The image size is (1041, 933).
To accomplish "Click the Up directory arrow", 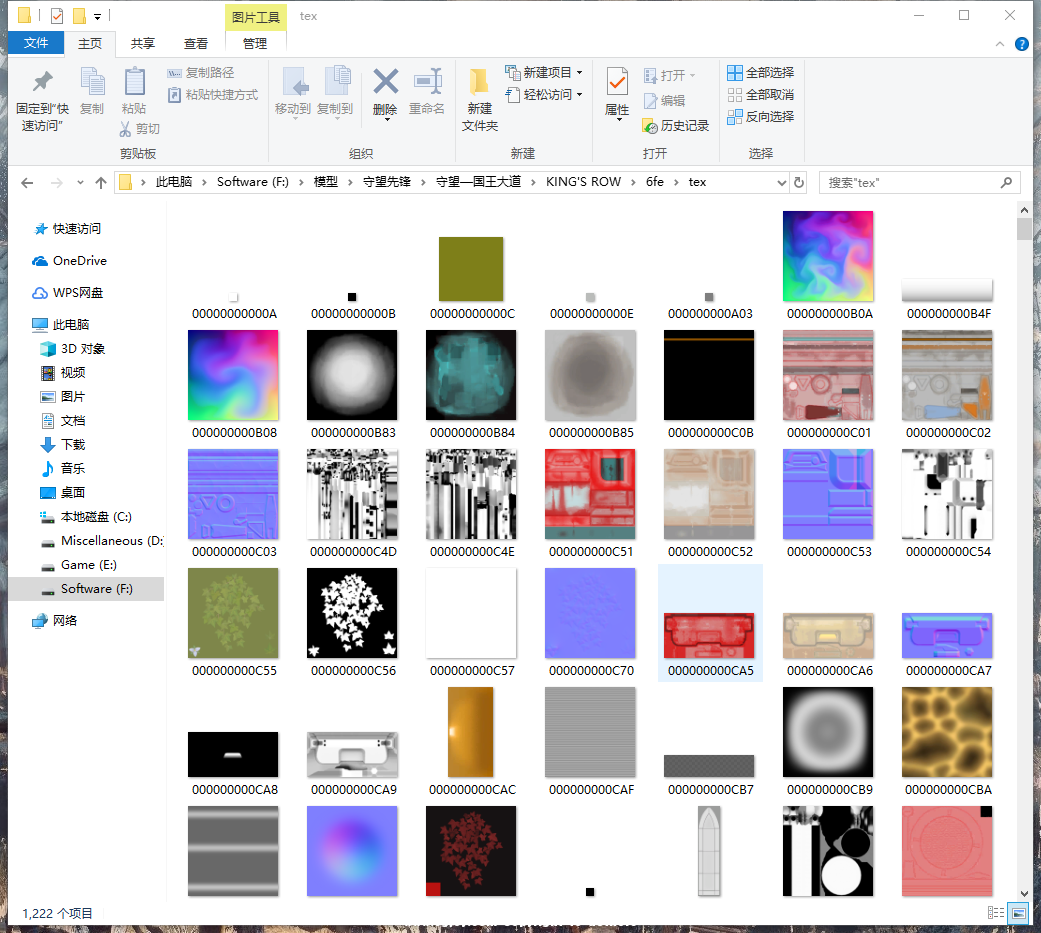I will click(x=100, y=183).
